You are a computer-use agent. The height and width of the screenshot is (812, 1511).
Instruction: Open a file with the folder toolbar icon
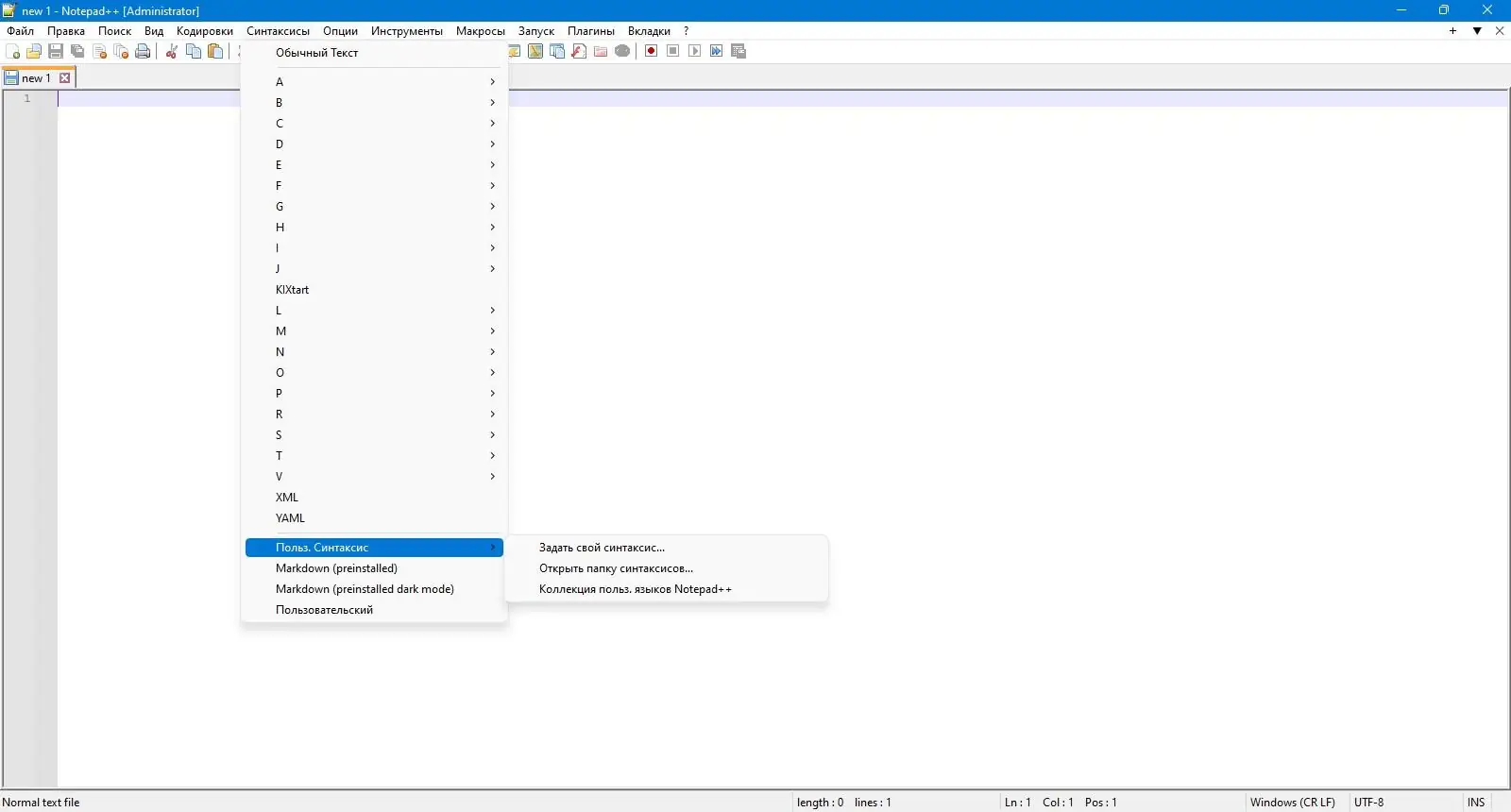(34, 51)
